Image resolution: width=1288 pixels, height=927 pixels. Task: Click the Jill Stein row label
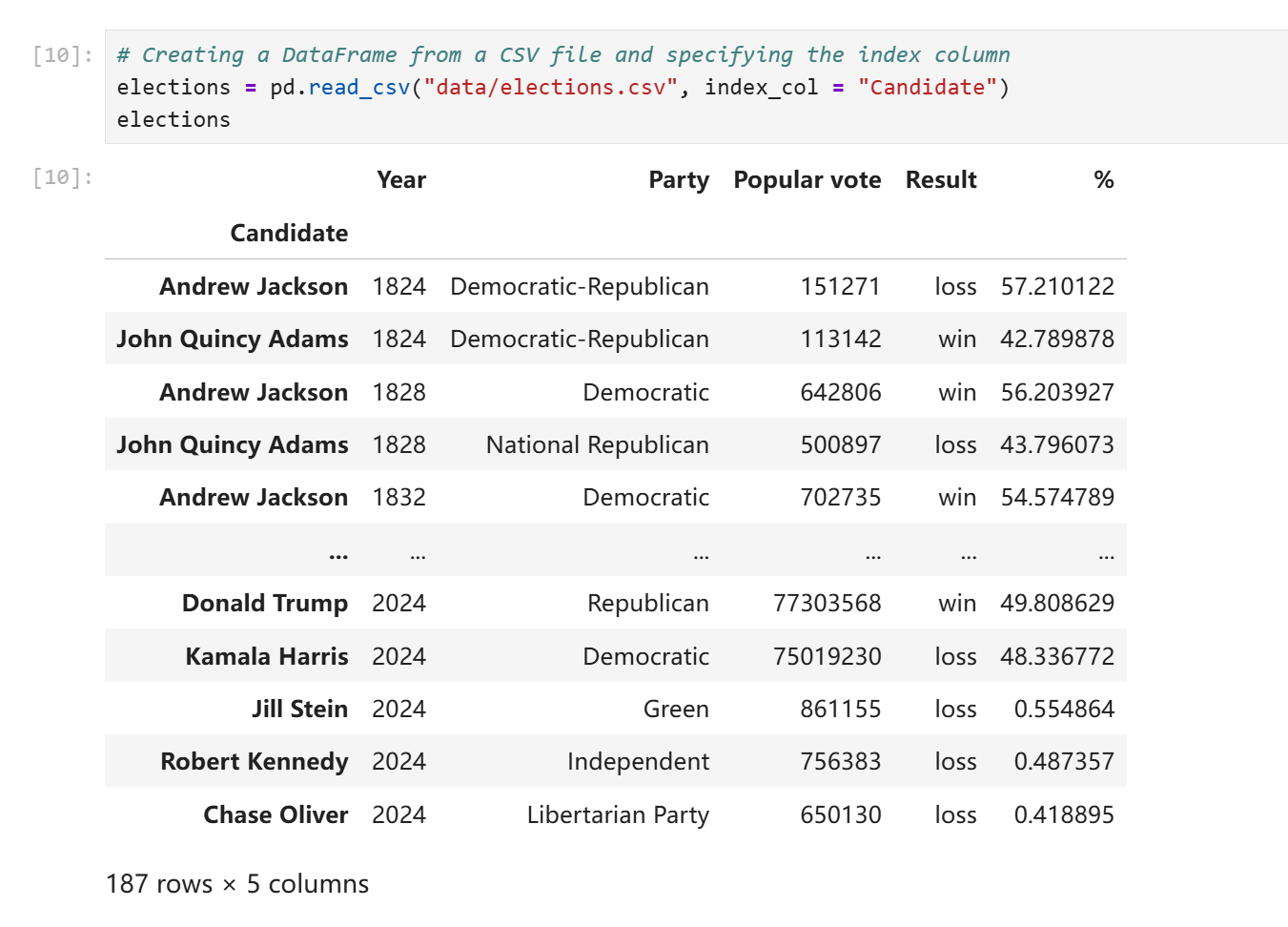[299, 710]
